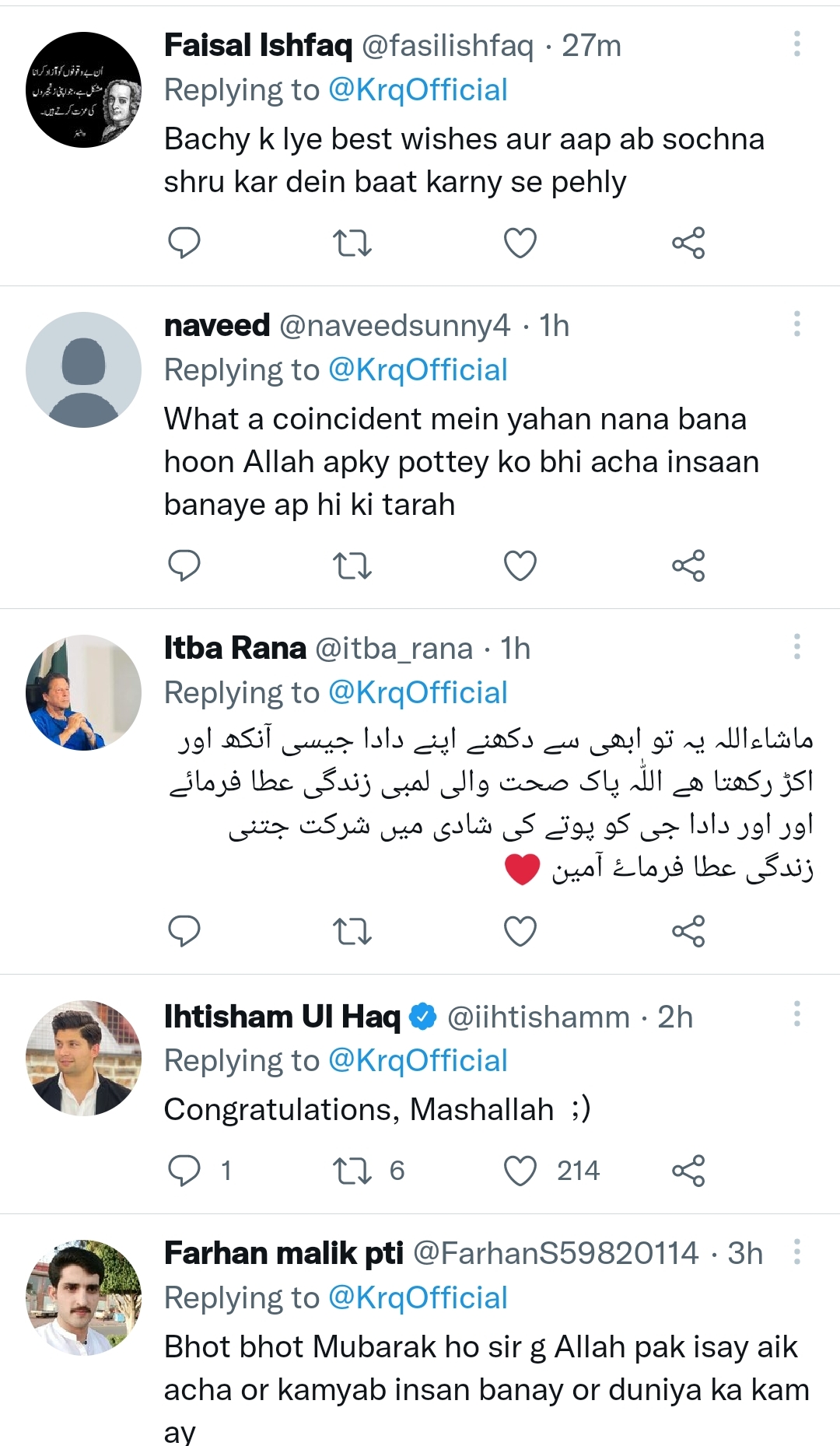Open the more options menu on naveed's tweet
Viewport: 840px width, 1446px height.
click(796, 324)
